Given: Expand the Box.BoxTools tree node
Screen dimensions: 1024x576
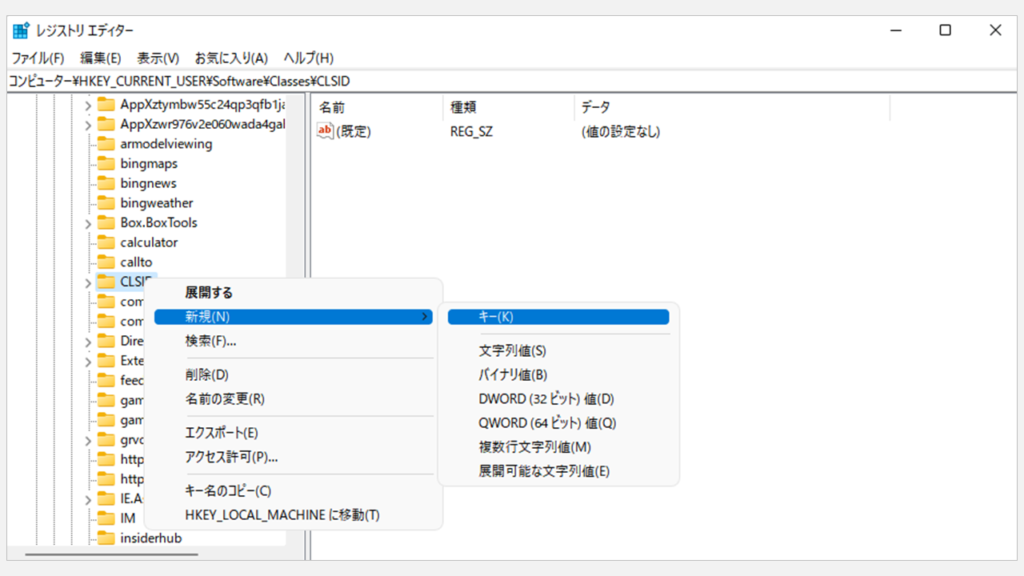Looking at the screenshot, I should click(x=88, y=223).
